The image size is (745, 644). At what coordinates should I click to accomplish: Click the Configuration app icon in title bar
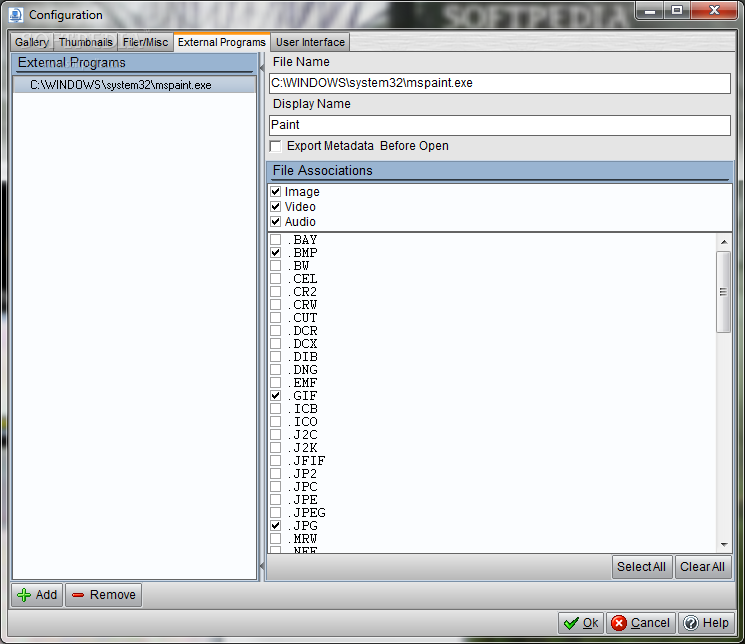(15, 15)
